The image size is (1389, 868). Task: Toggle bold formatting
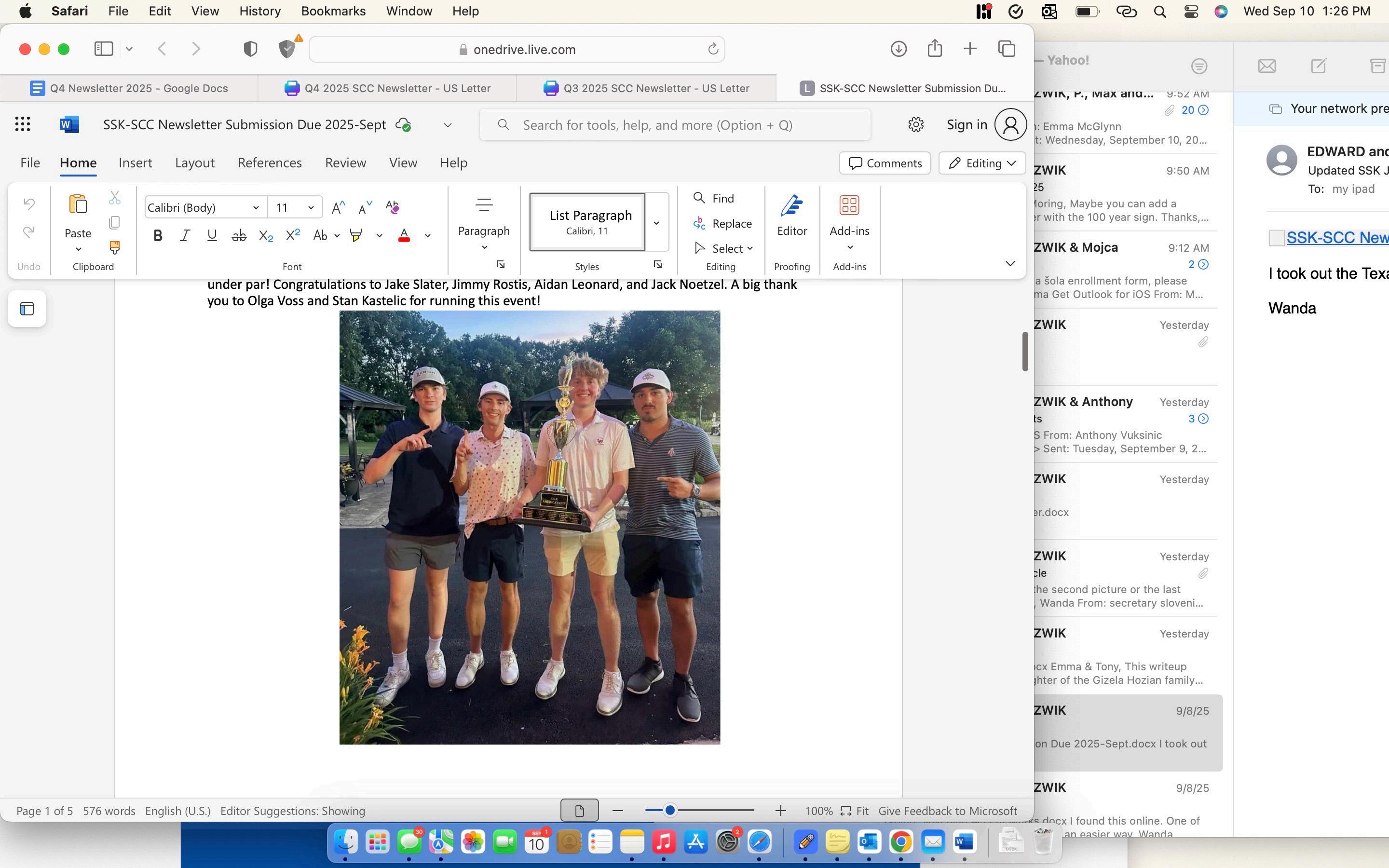coord(158,235)
